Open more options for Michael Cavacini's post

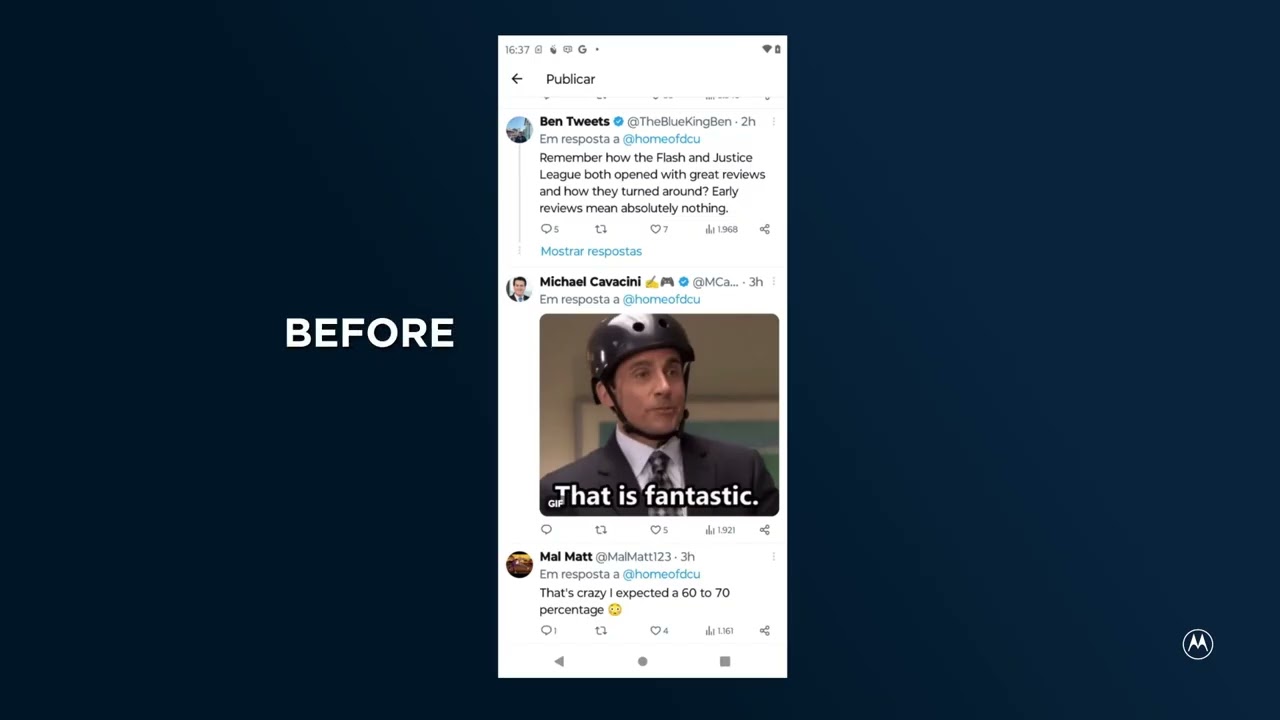coord(773,282)
